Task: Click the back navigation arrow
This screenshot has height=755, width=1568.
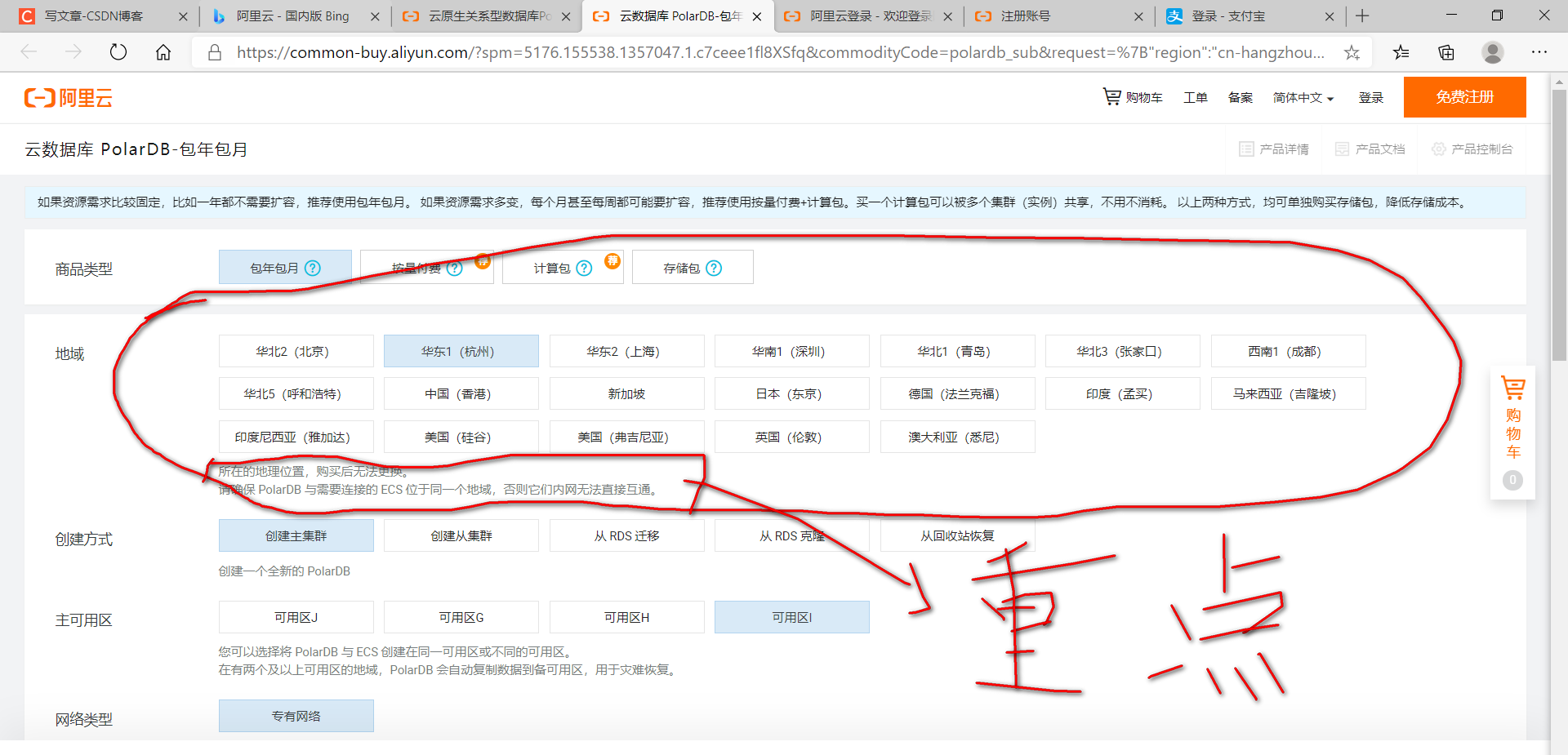Action: [29, 52]
